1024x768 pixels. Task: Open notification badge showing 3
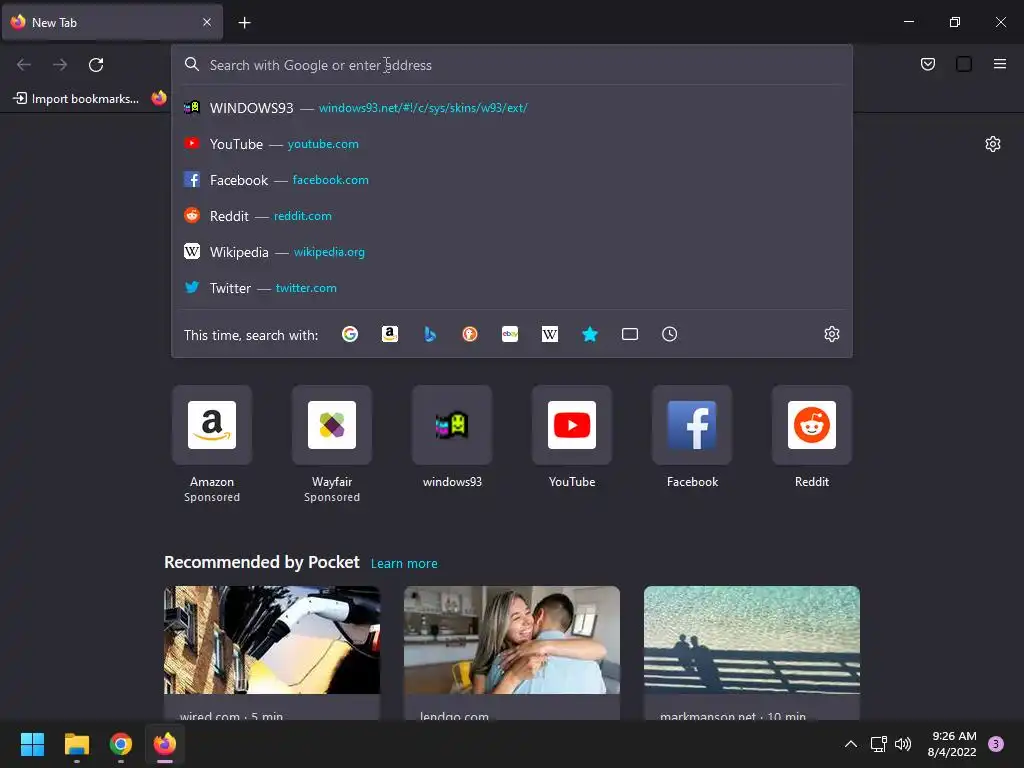[x=995, y=744]
